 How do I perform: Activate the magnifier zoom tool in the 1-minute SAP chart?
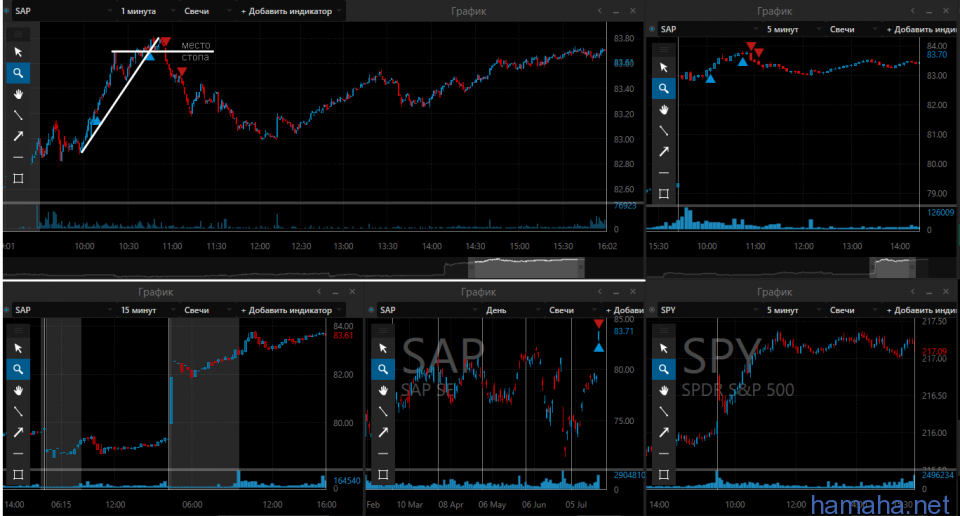point(18,73)
